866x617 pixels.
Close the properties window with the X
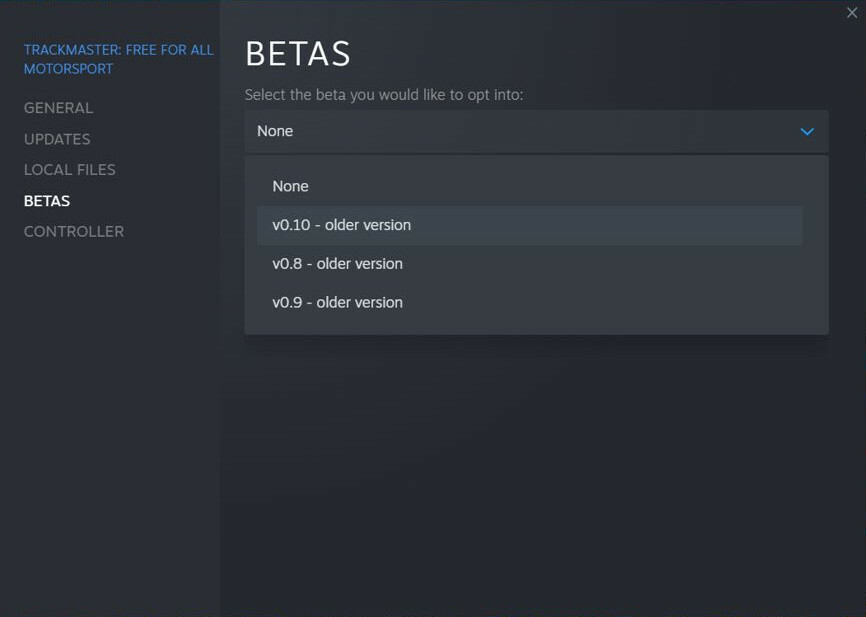coord(852,13)
